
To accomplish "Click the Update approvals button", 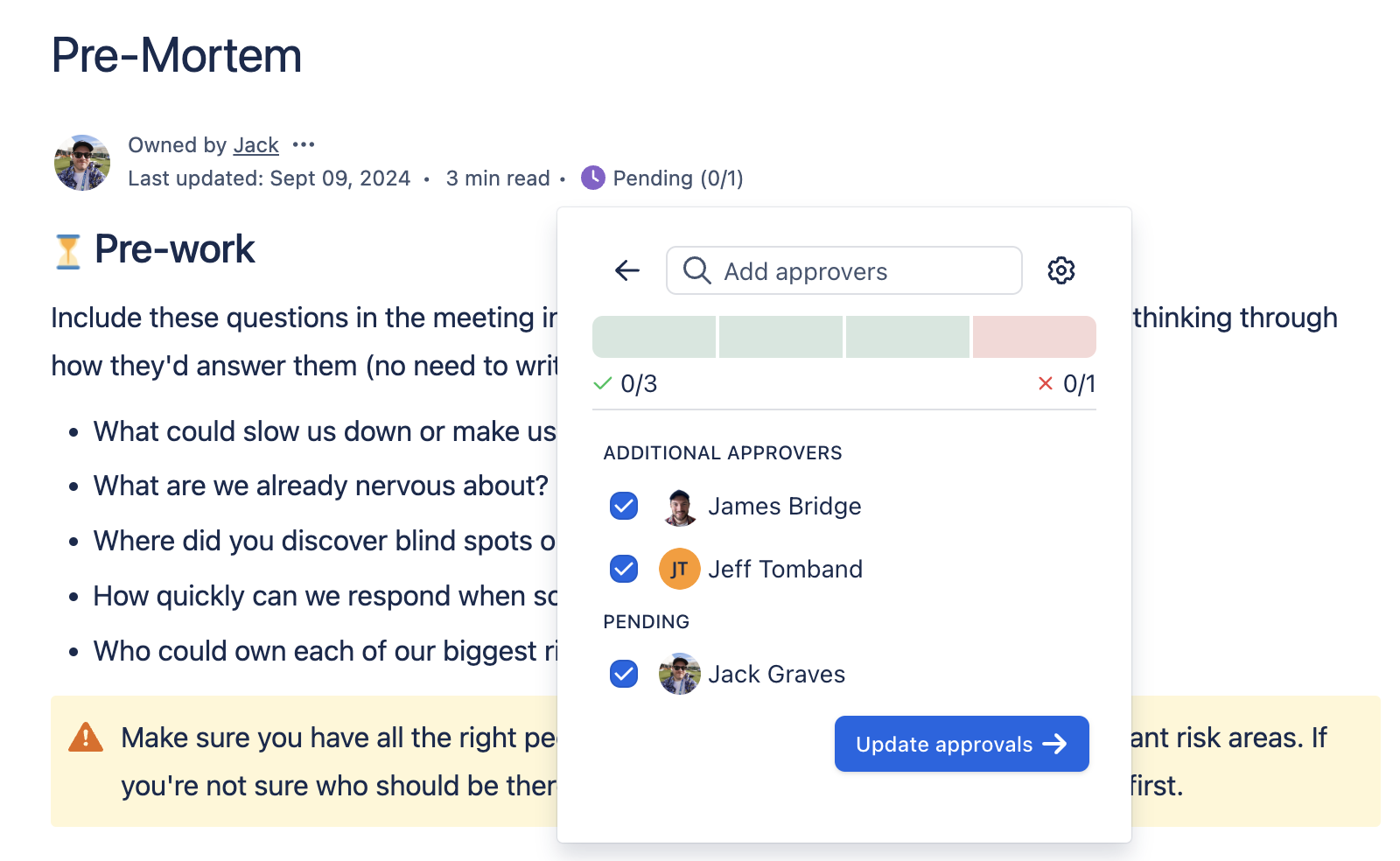I will tap(961, 744).
